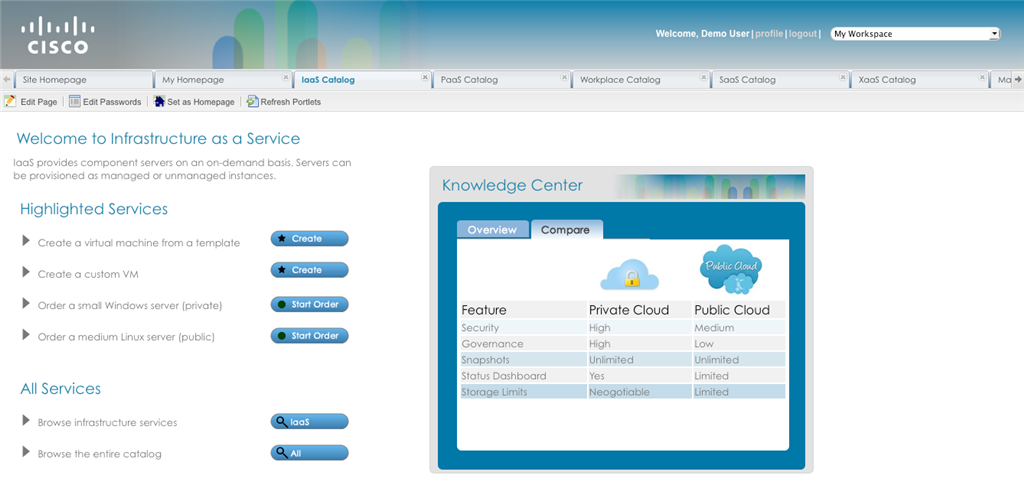Screen dimensions: 1024x481
Task: Click the Public Cloud column header
Action: (732, 310)
